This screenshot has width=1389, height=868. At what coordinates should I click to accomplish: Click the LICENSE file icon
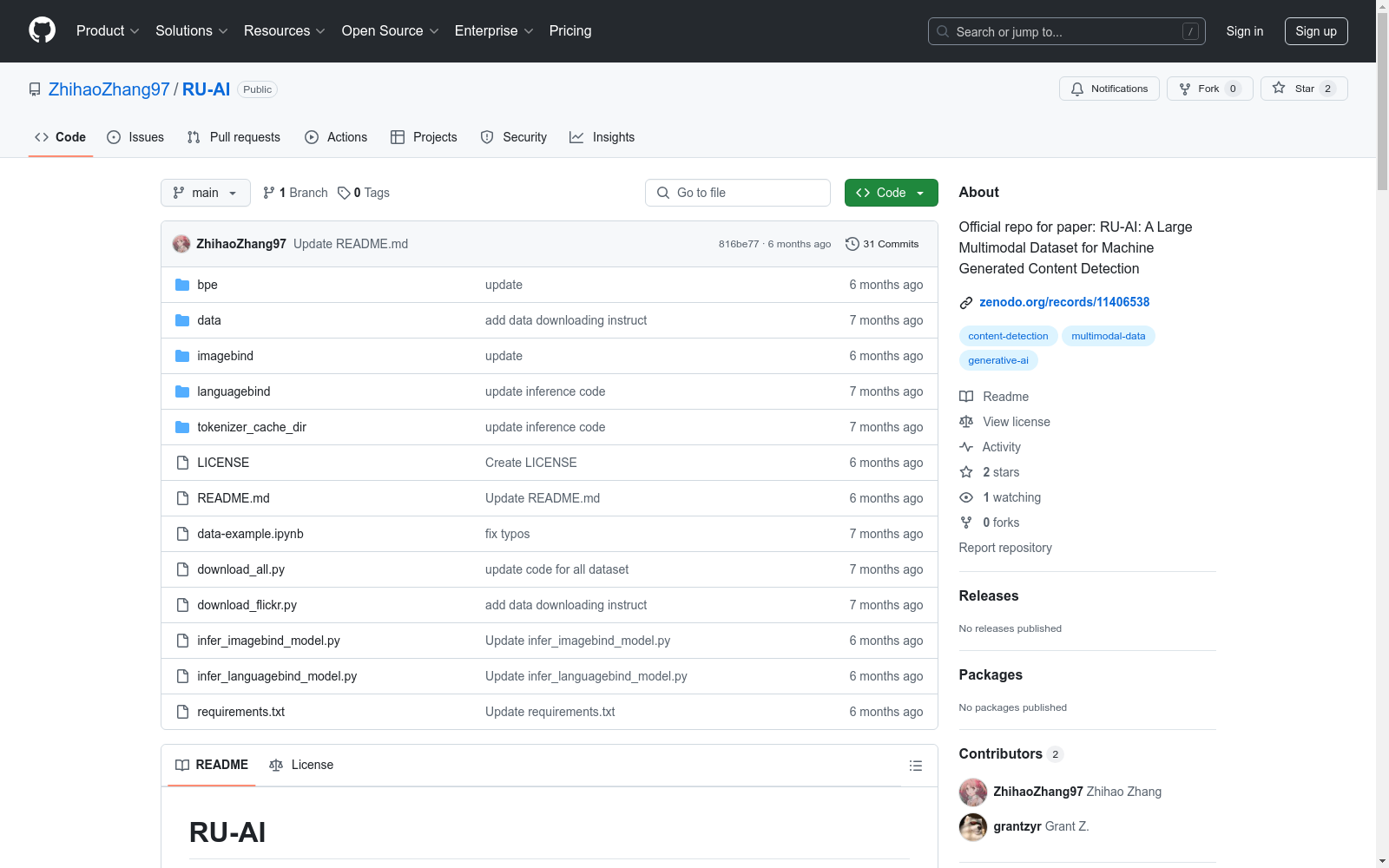(182, 463)
